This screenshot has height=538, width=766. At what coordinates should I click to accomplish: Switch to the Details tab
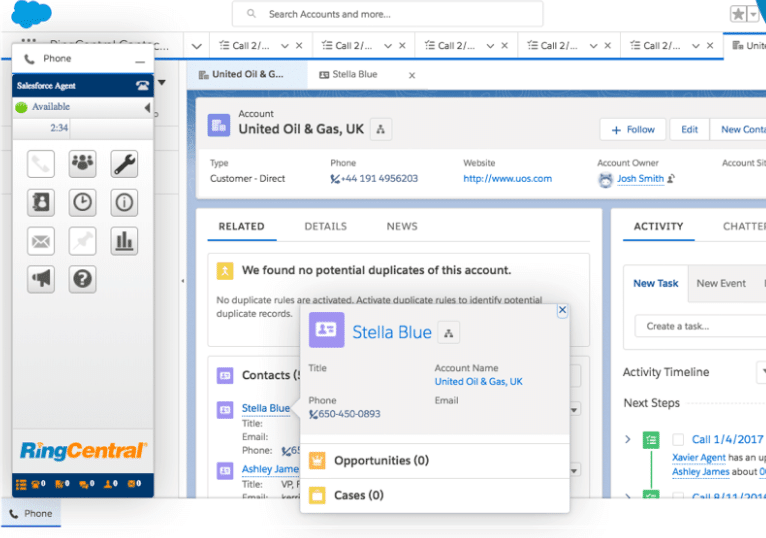pyautogui.click(x=325, y=226)
